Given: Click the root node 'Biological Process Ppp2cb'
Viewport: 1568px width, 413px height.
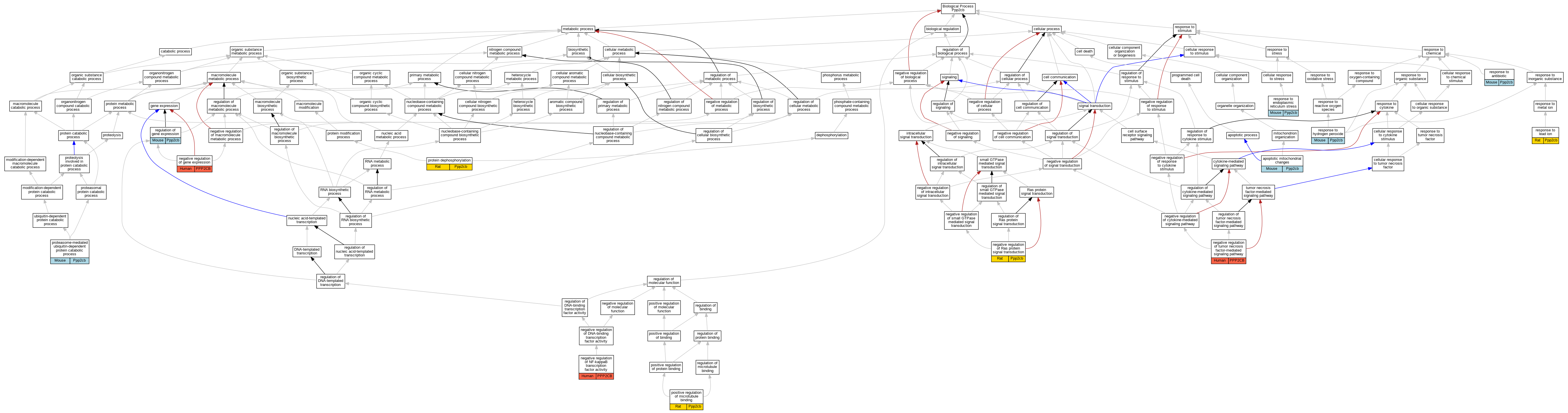Looking at the screenshot, I should tap(957, 8).
